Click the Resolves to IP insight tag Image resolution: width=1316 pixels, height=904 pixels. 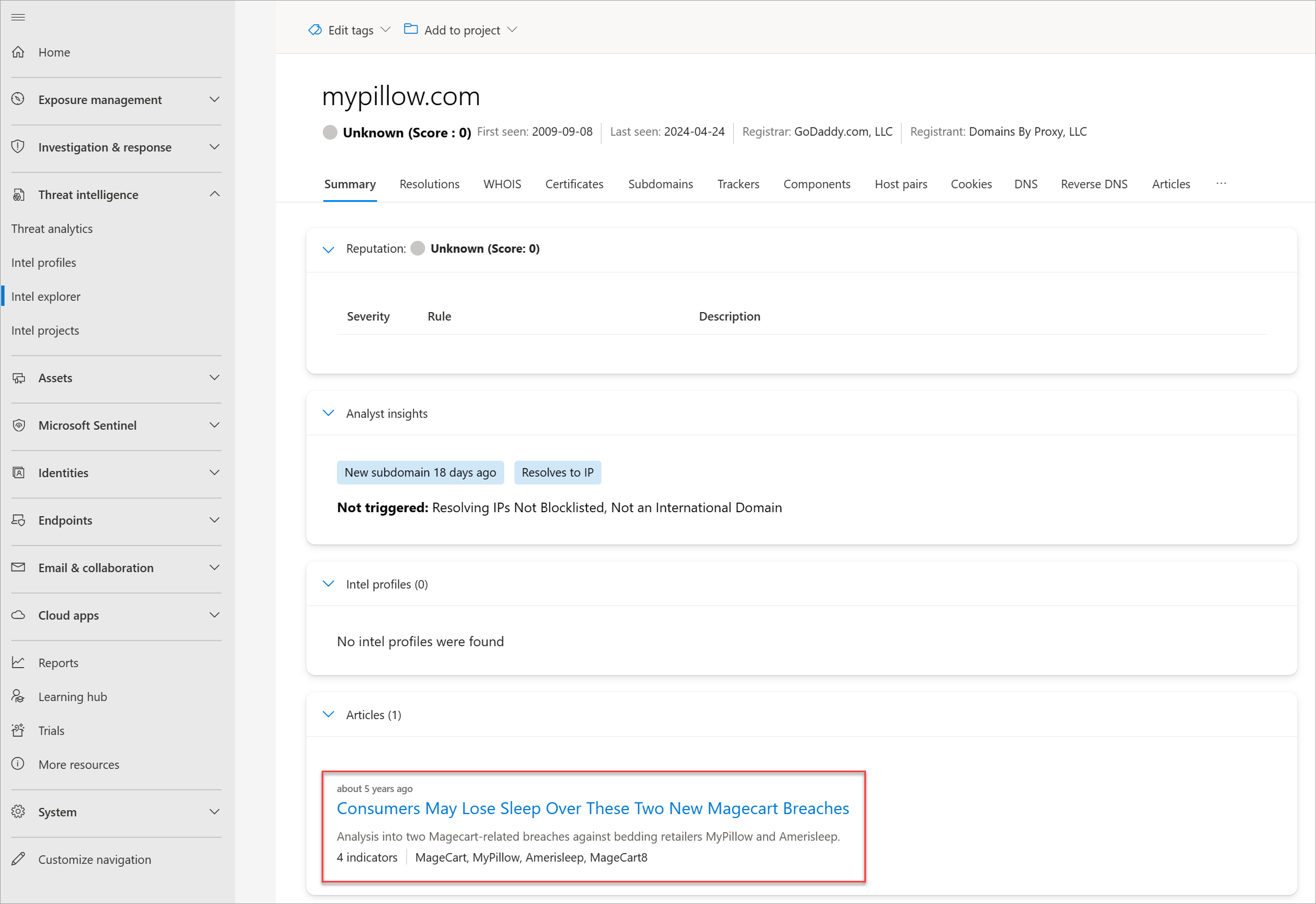pyautogui.click(x=557, y=473)
